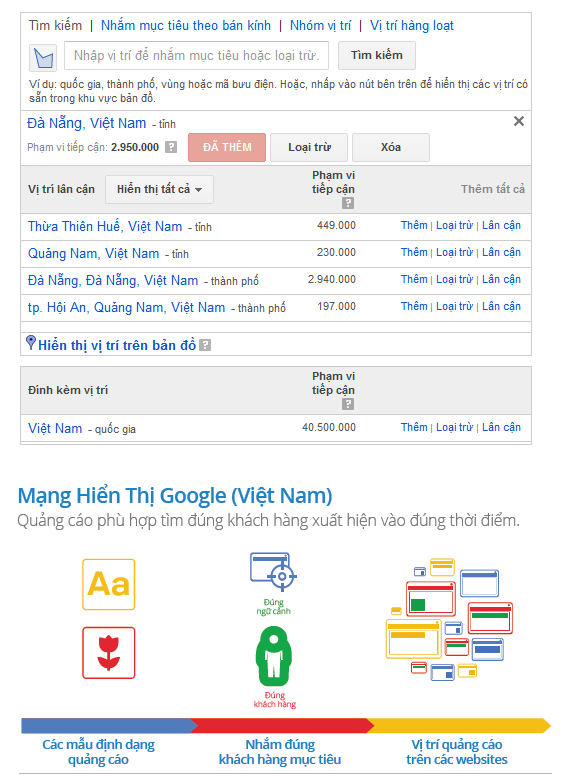Click Thêm for Quảng Nam row
This screenshot has width=566, height=779.
point(414,252)
